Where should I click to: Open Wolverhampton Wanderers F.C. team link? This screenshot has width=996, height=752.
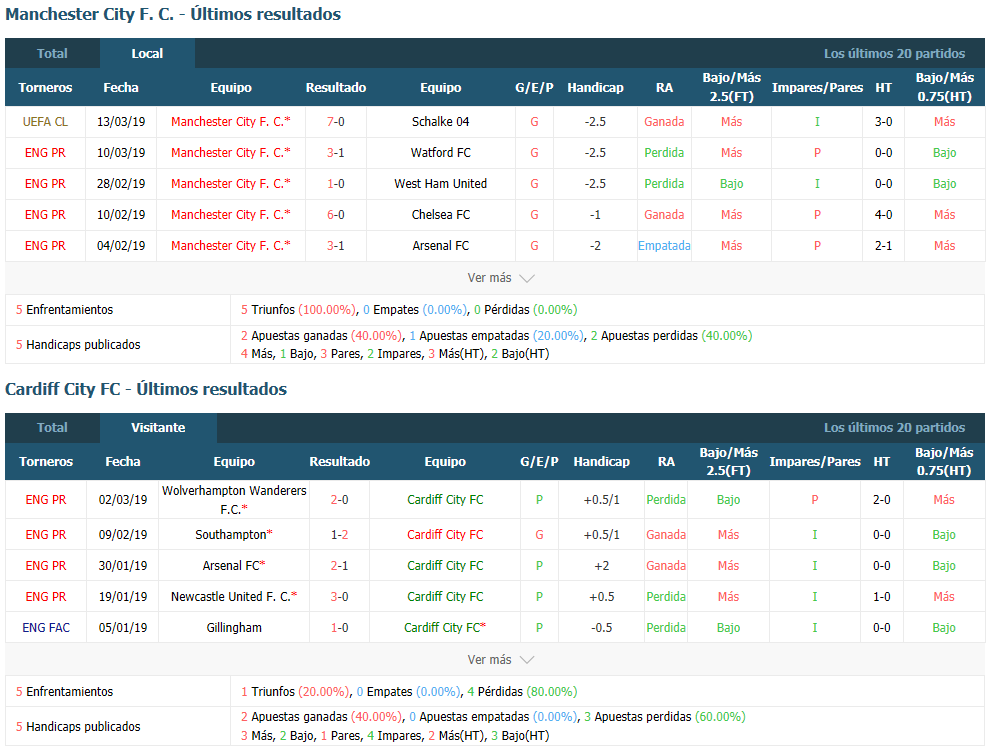(234, 500)
